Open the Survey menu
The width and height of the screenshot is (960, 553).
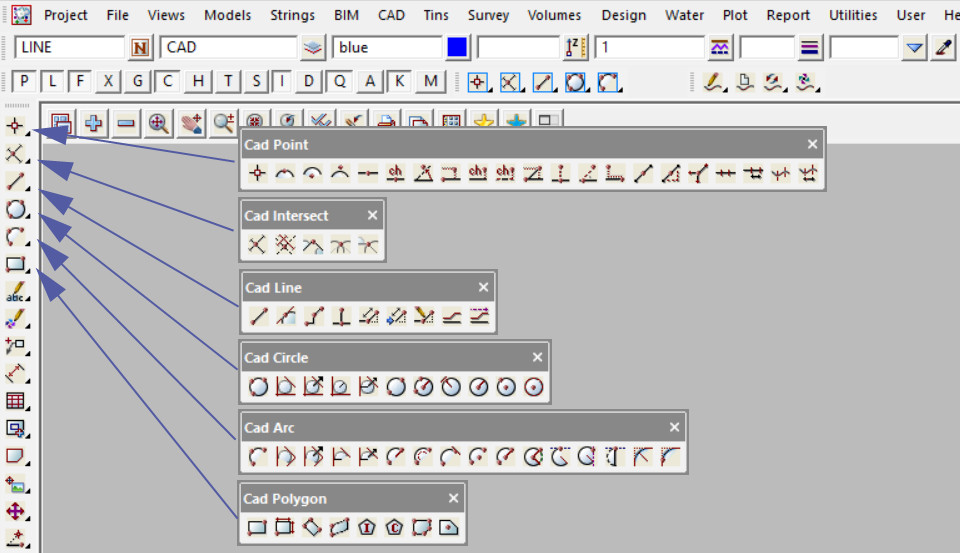pos(488,15)
